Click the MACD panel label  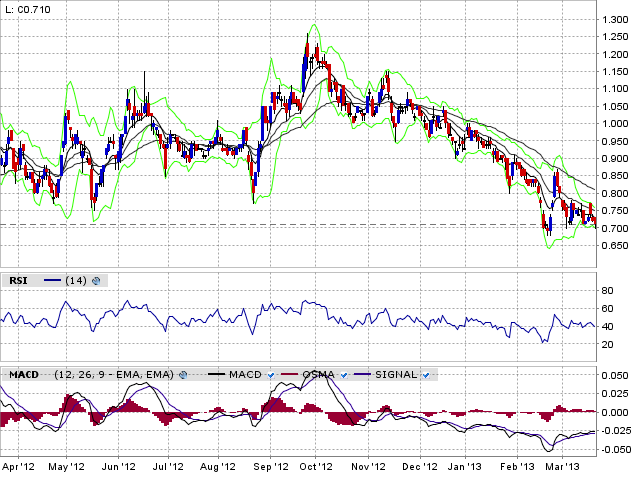pyautogui.click(x=24, y=375)
